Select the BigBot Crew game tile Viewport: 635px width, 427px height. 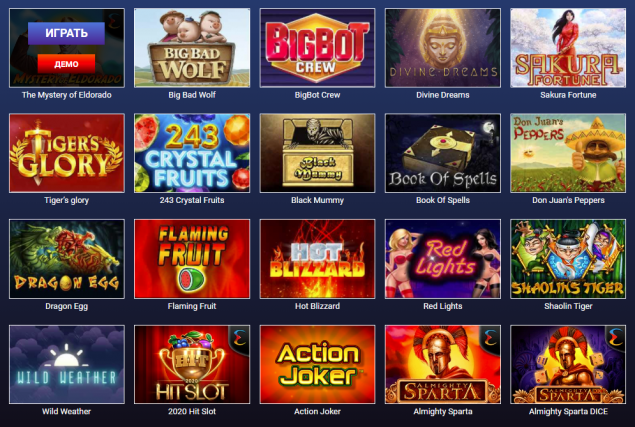318,48
